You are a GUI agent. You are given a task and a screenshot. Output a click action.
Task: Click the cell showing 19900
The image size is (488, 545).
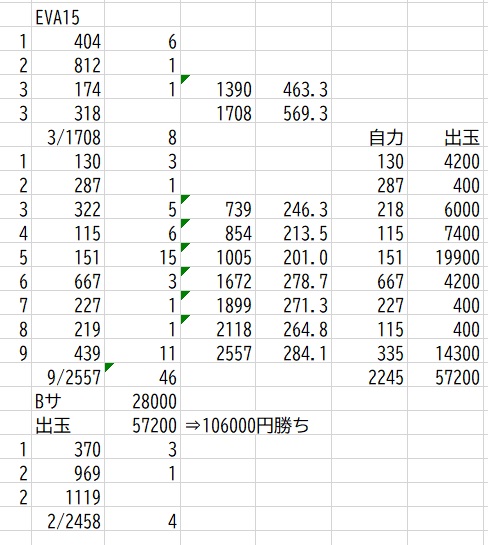tap(446, 257)
